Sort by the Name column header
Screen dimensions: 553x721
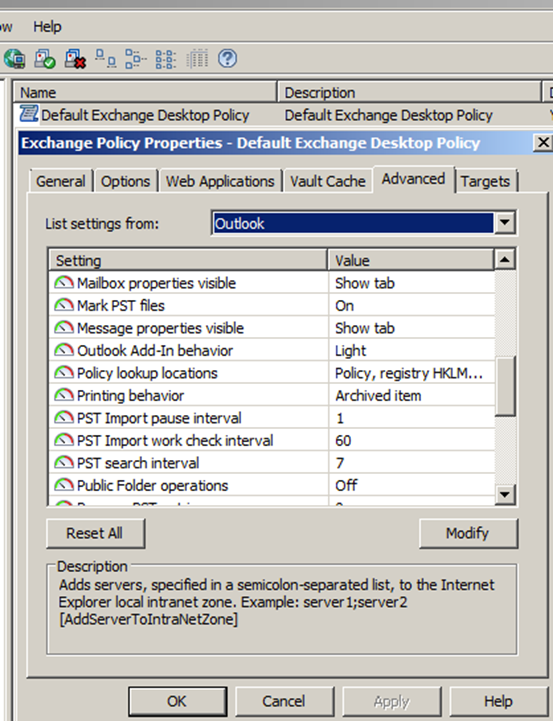point(145,92)
